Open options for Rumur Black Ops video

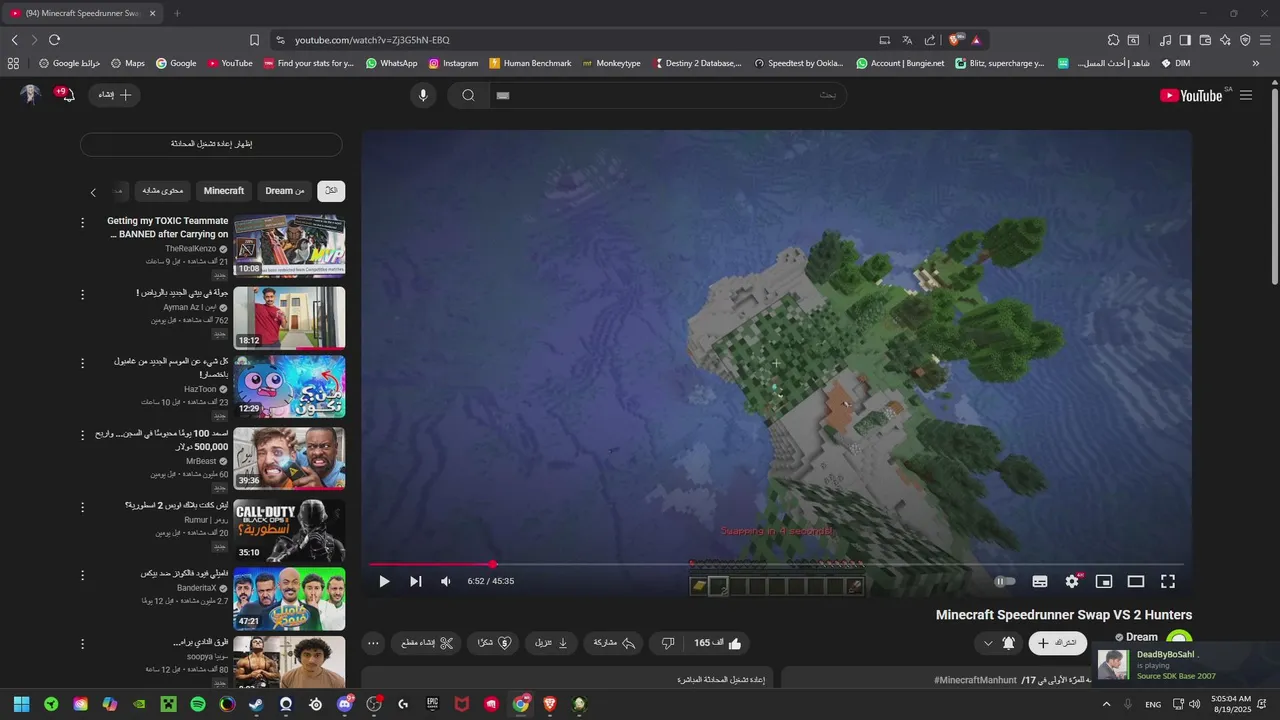83,507
